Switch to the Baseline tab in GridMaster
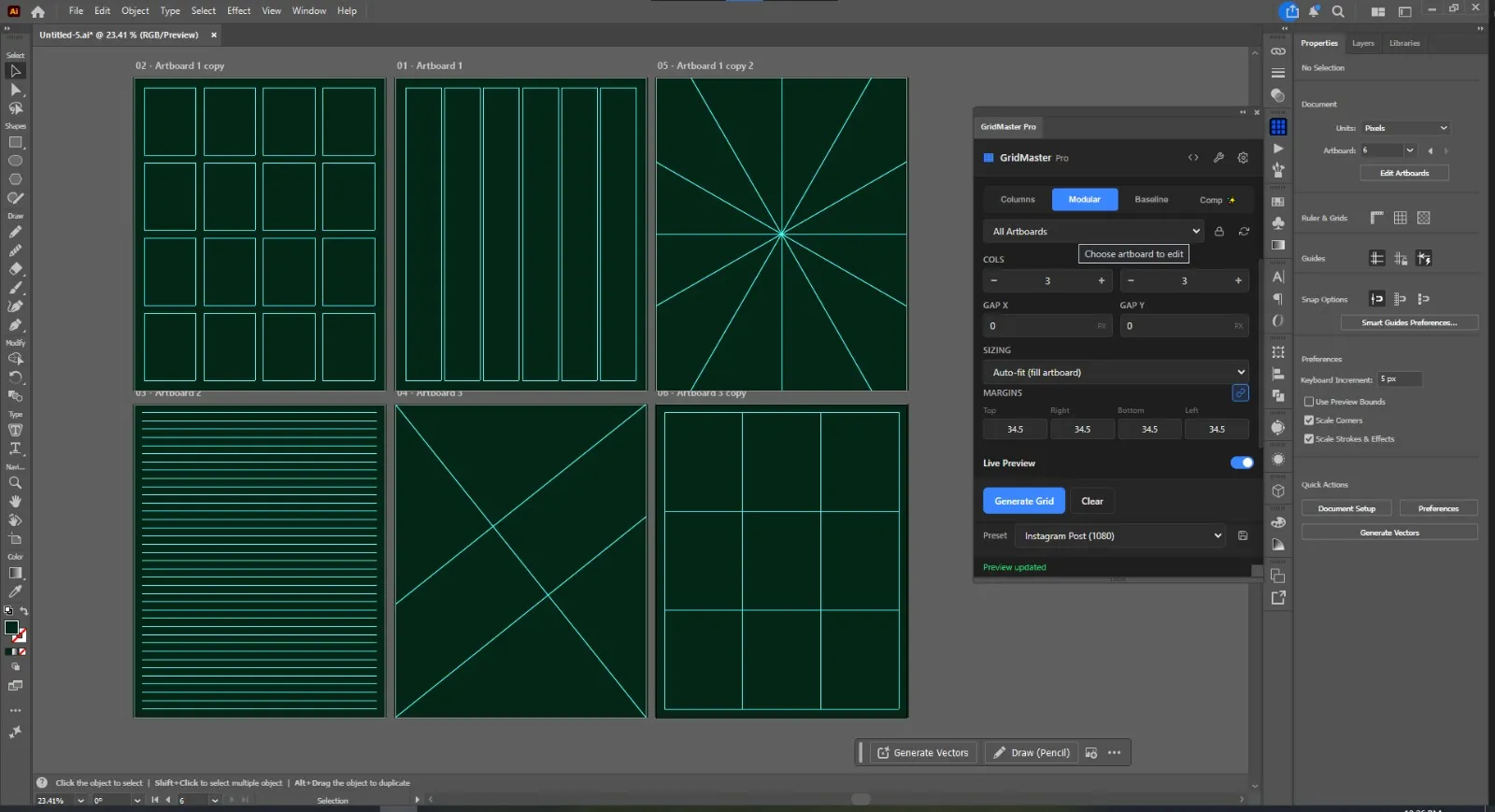1495x812 pixels. (1151, 200)
